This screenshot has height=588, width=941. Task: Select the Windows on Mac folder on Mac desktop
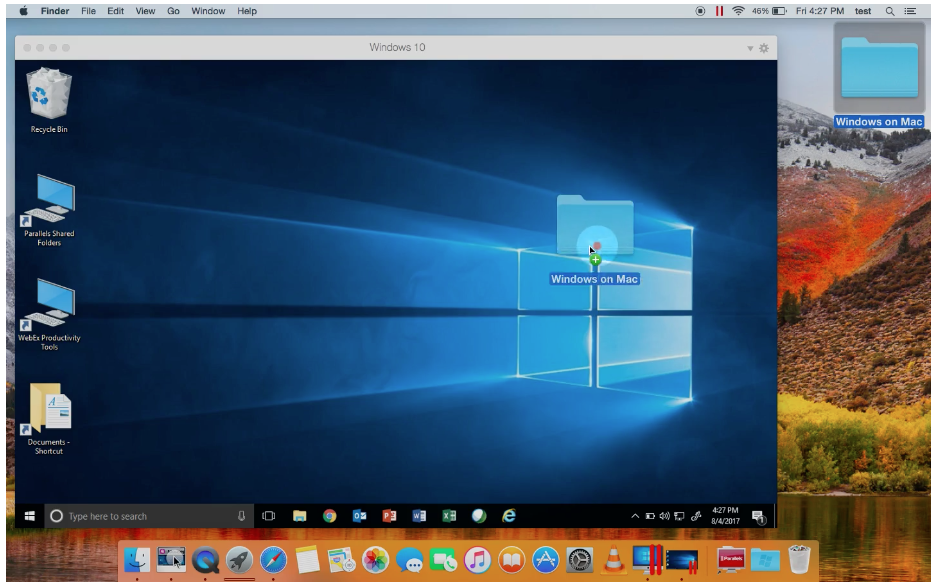[x=879, y=77]
